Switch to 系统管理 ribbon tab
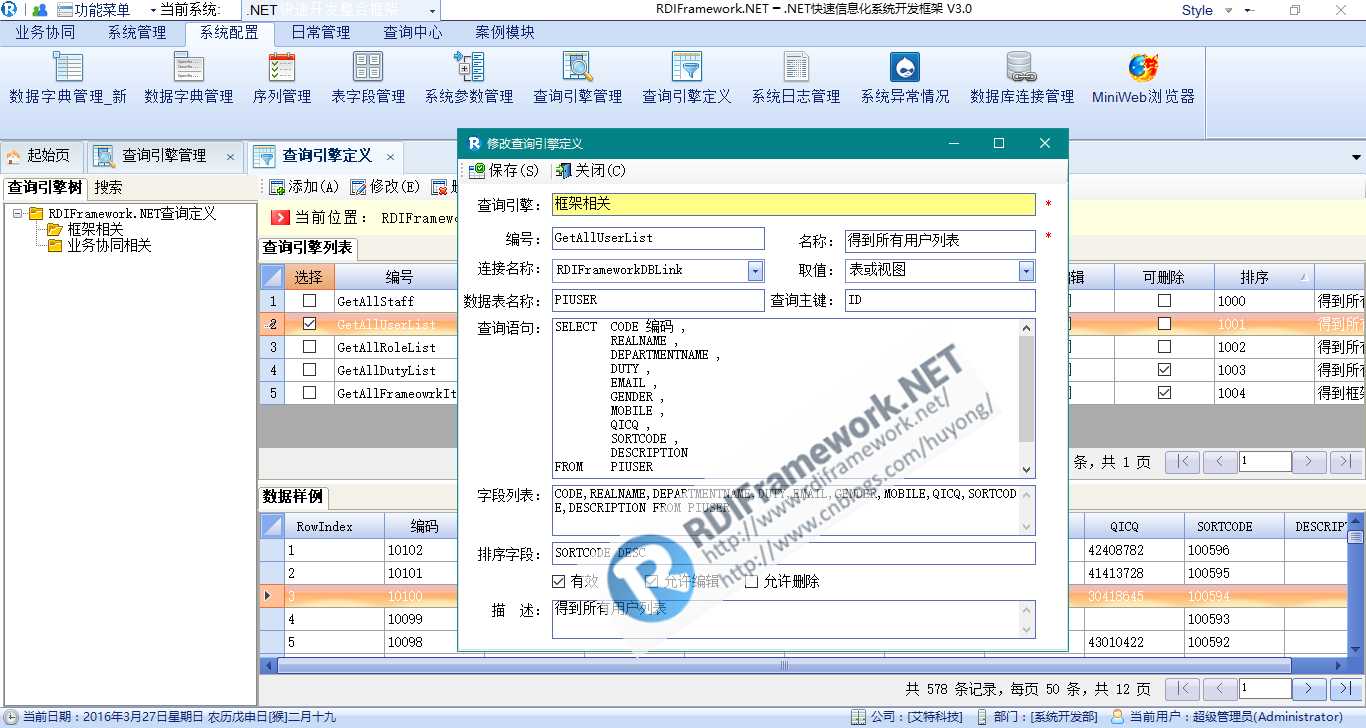 point(137,32)
